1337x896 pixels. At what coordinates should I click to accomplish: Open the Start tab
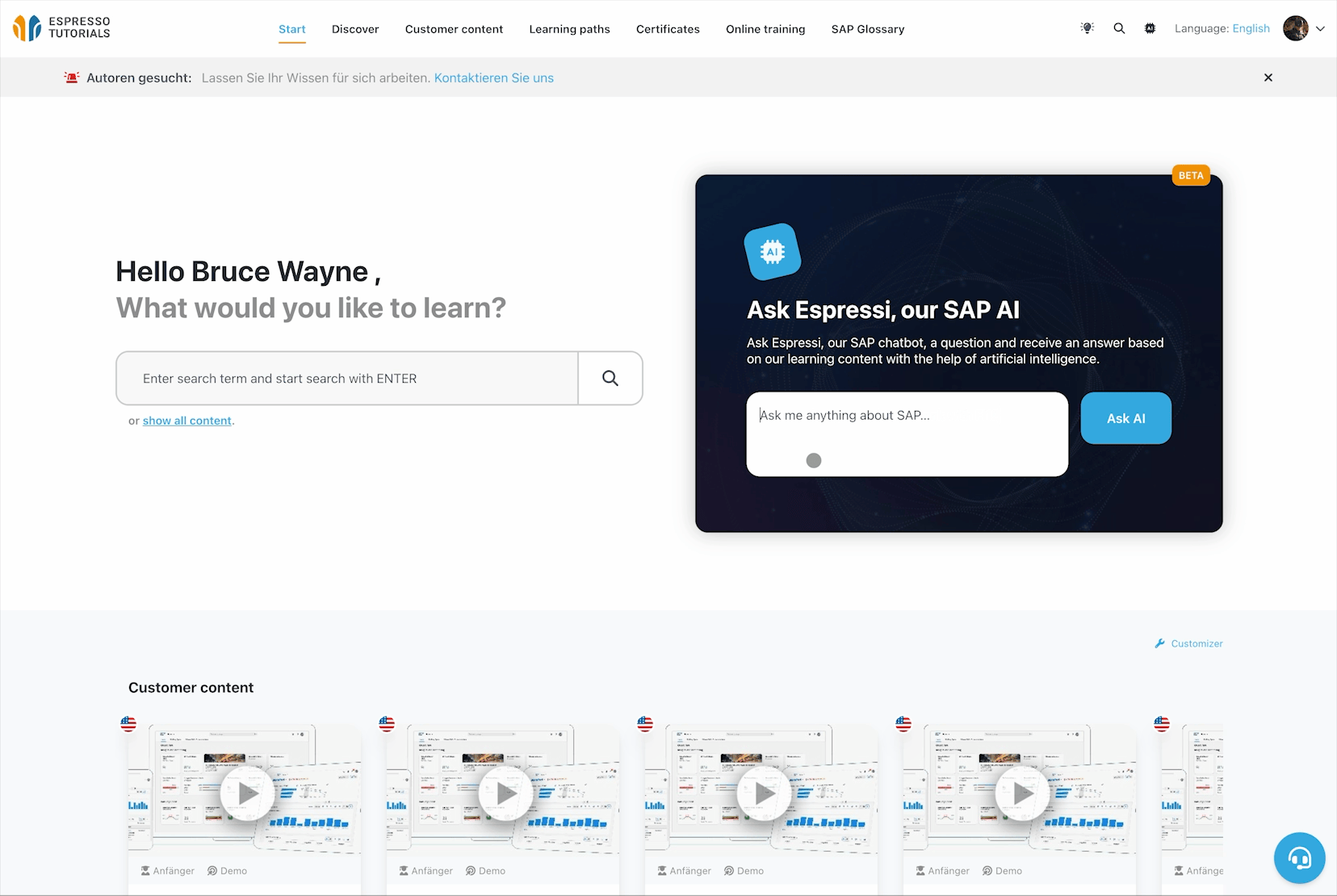pyautogui.click(x=292, y=29)
